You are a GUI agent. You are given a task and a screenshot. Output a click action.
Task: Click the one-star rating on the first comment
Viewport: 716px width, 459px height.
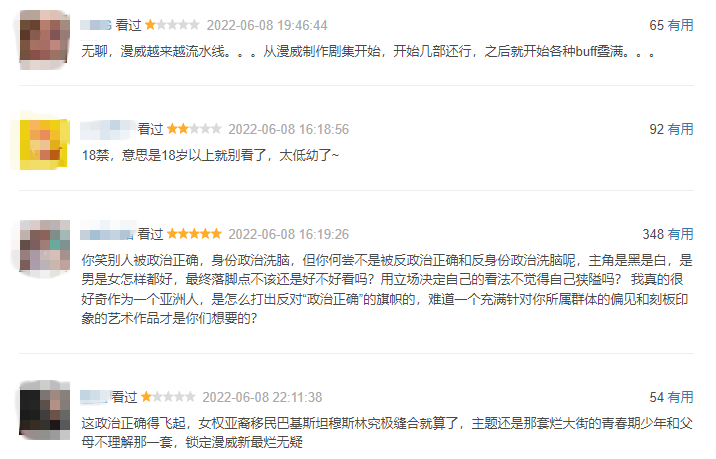[x=172, y=25]
